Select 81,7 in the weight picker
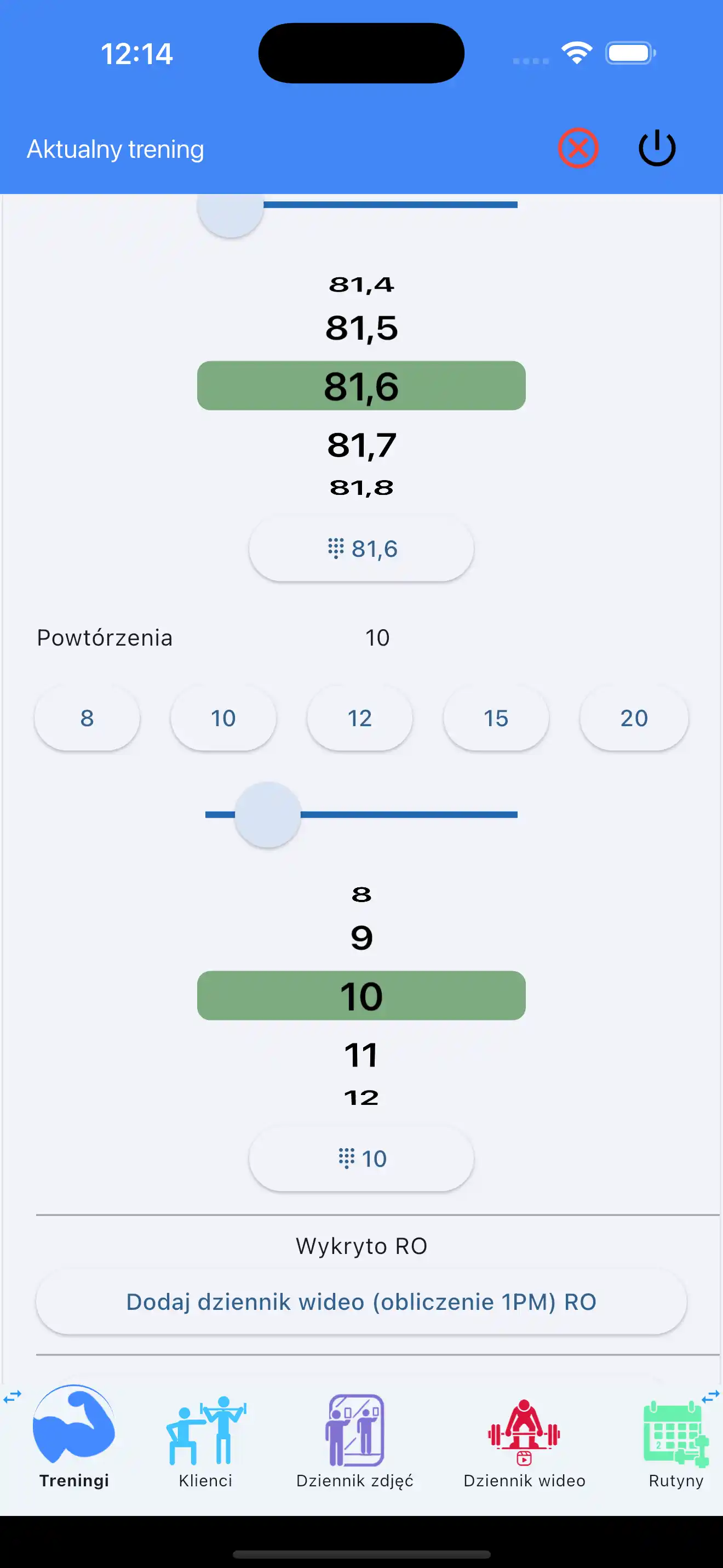 tap(361, 445)
